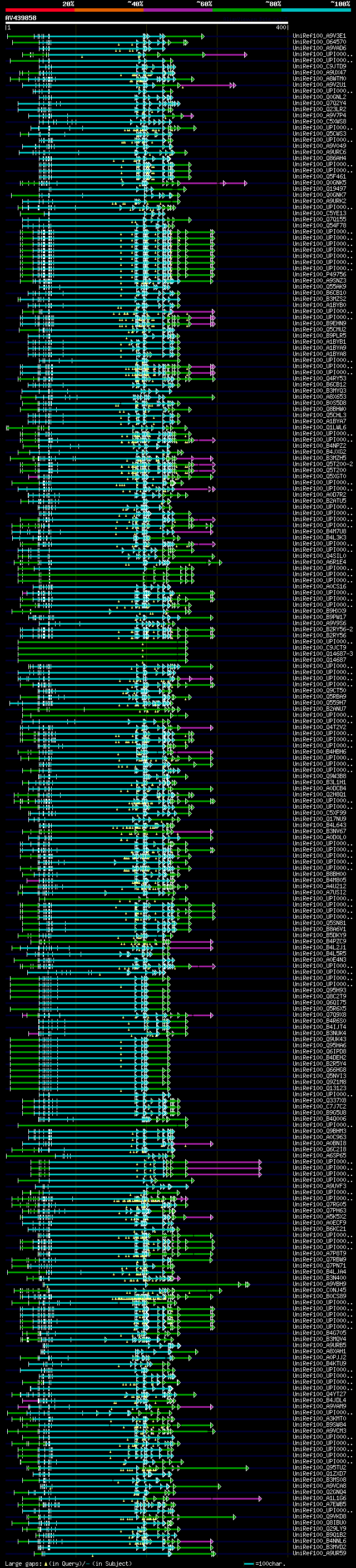Click label UniRef100_Q5F461
Screen dimensions: 356x1568
tap(319, 176)
